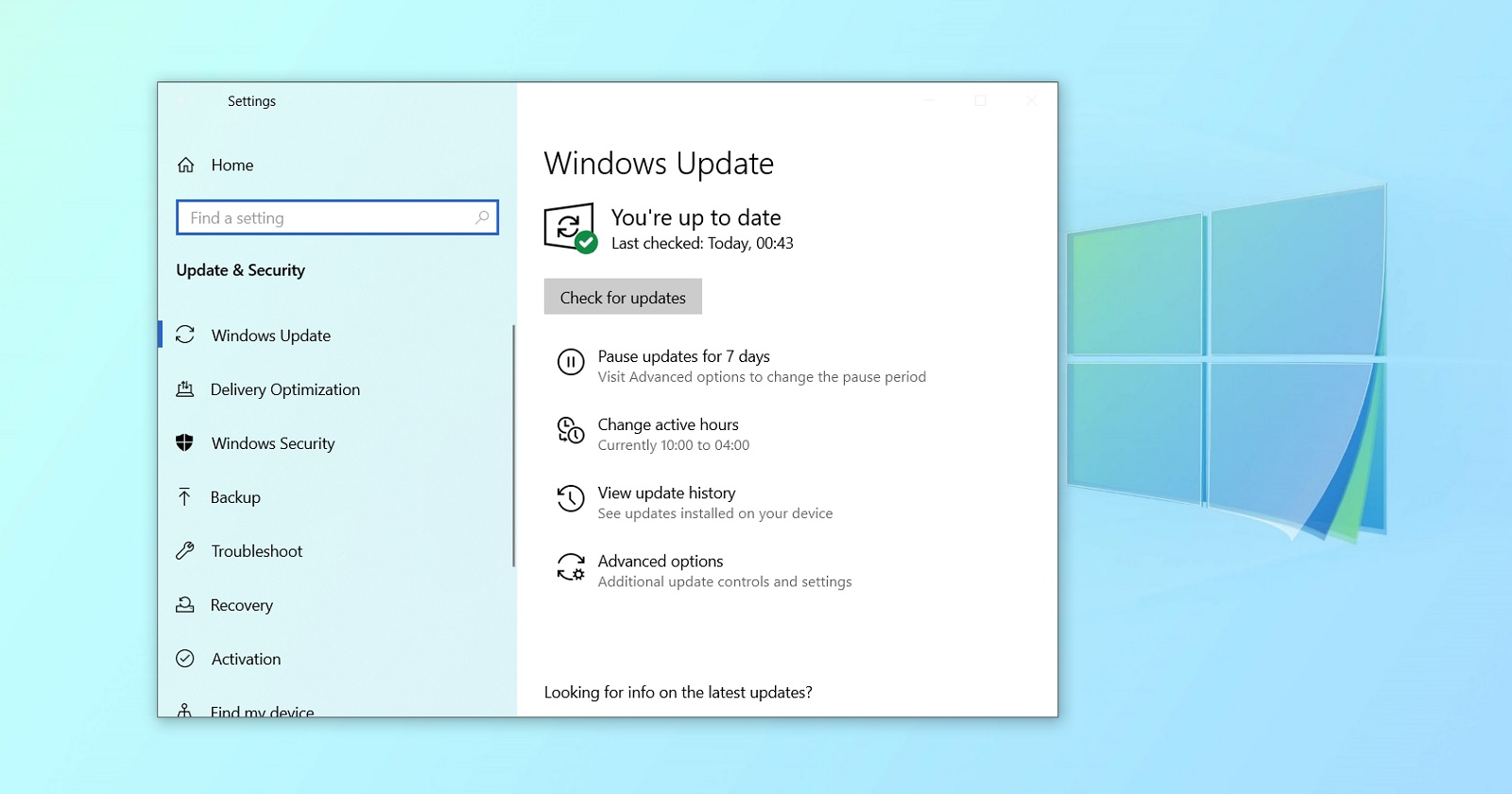Open Home in Settings sidebar
Viewport: 1512px width, 794px height.
pos(232,165)
